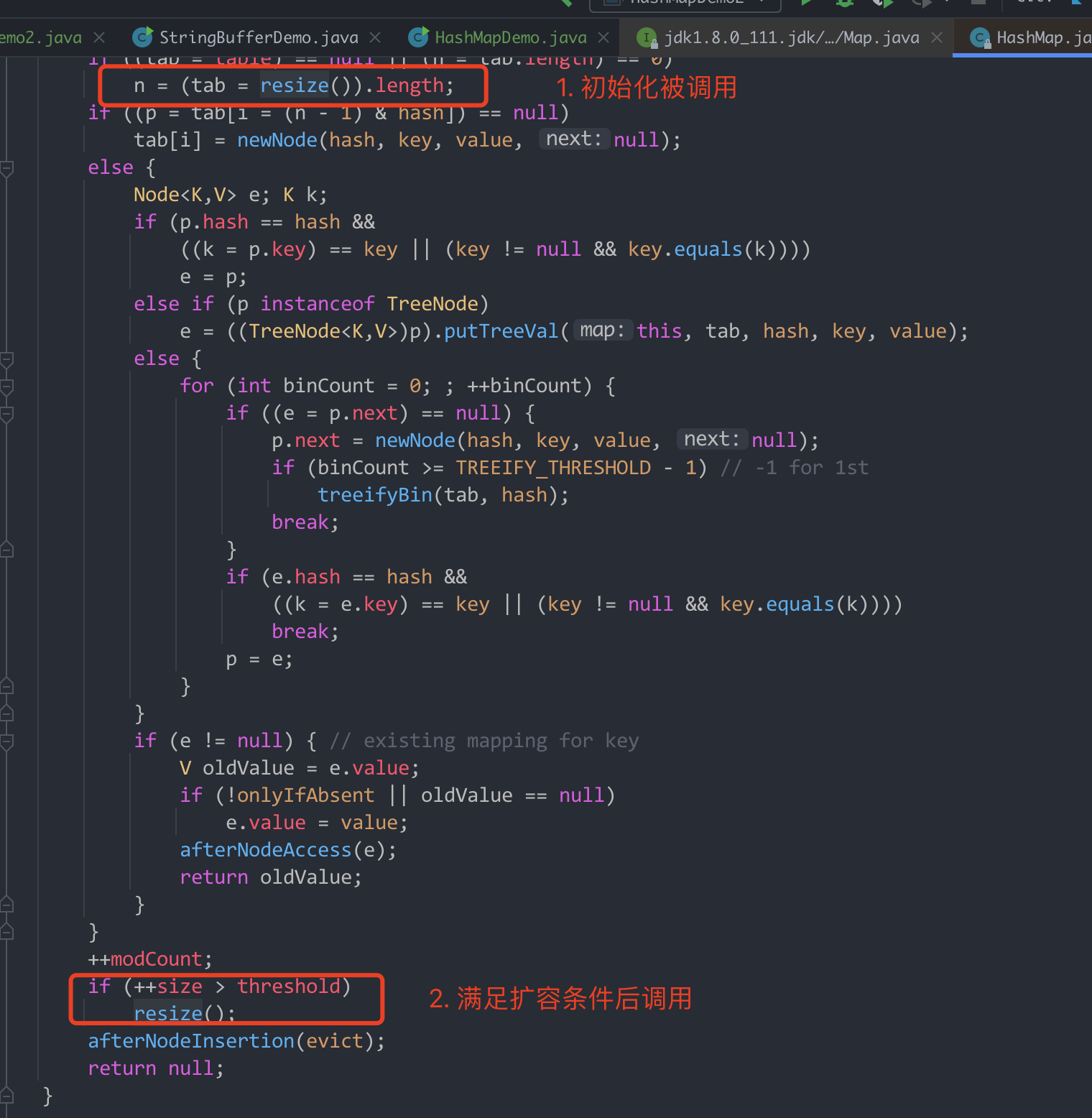Click the TREEIFY_THRESHOLD constant
Viewport: 1092px width, 1118px height.
coord(553,468)
